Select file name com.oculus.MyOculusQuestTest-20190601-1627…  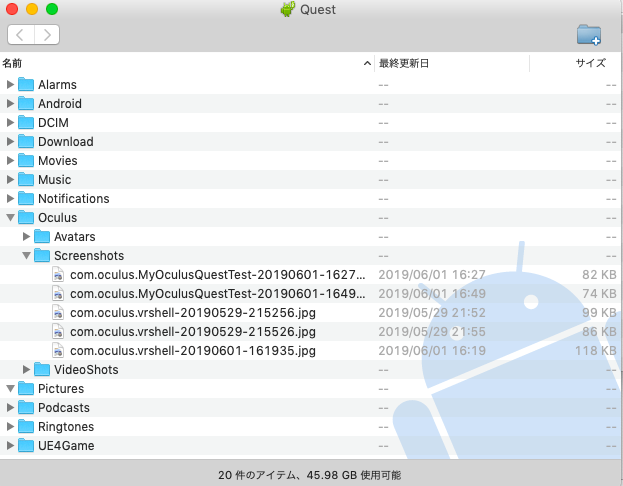click(x=217, y=275)
